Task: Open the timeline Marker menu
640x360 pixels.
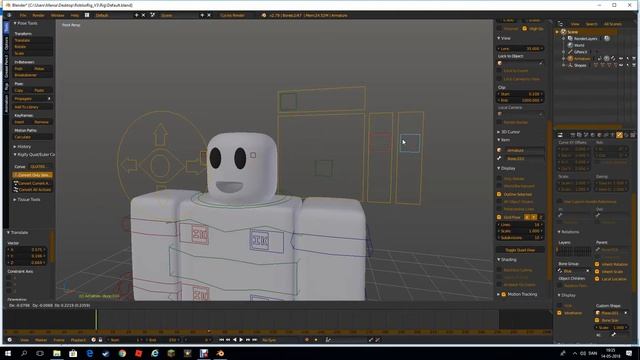Action: [41, 340]
